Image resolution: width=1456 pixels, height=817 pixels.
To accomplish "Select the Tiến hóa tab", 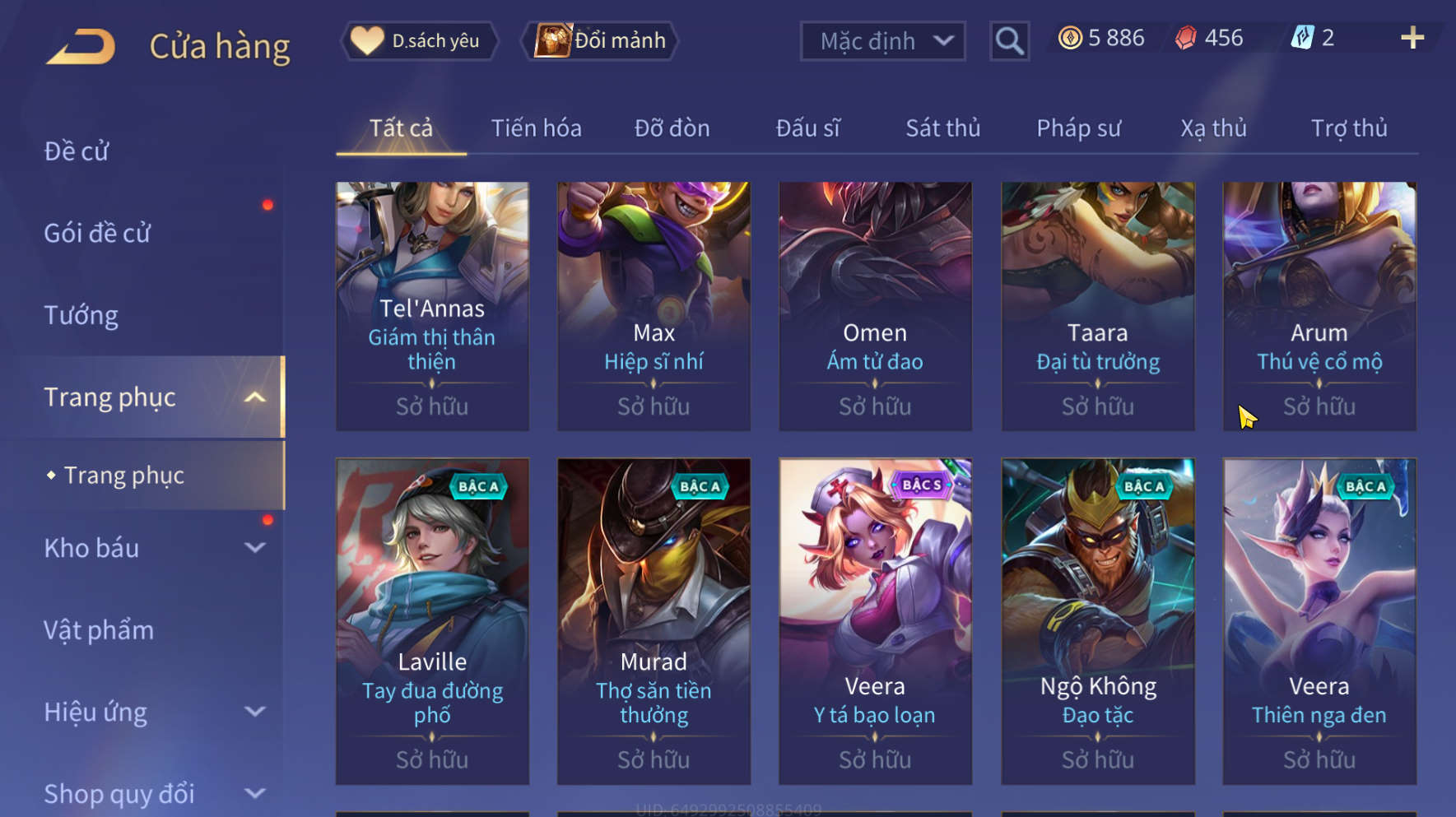I will coord(537,128).
